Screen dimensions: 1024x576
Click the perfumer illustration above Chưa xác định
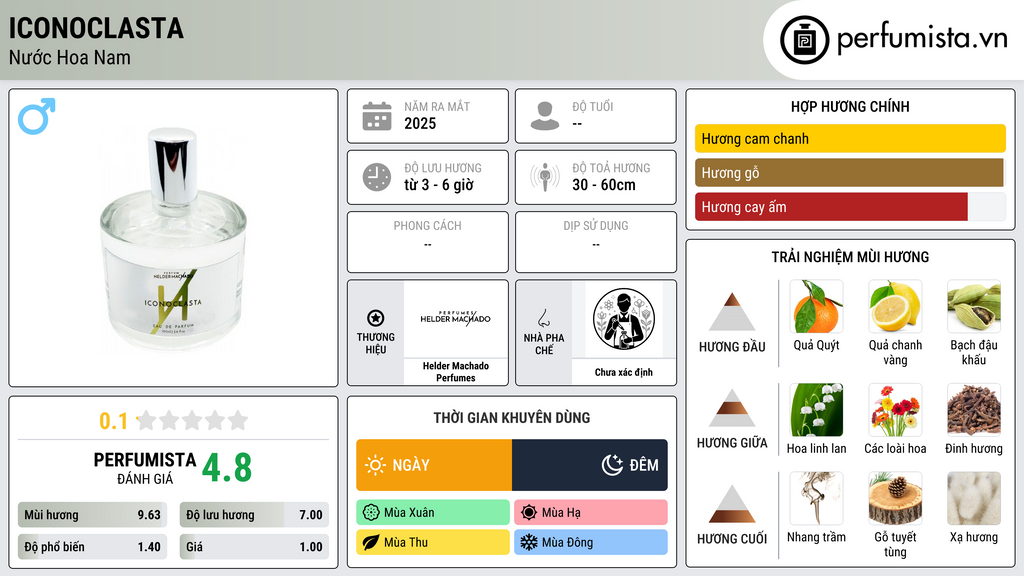click(x=624, y=319)
